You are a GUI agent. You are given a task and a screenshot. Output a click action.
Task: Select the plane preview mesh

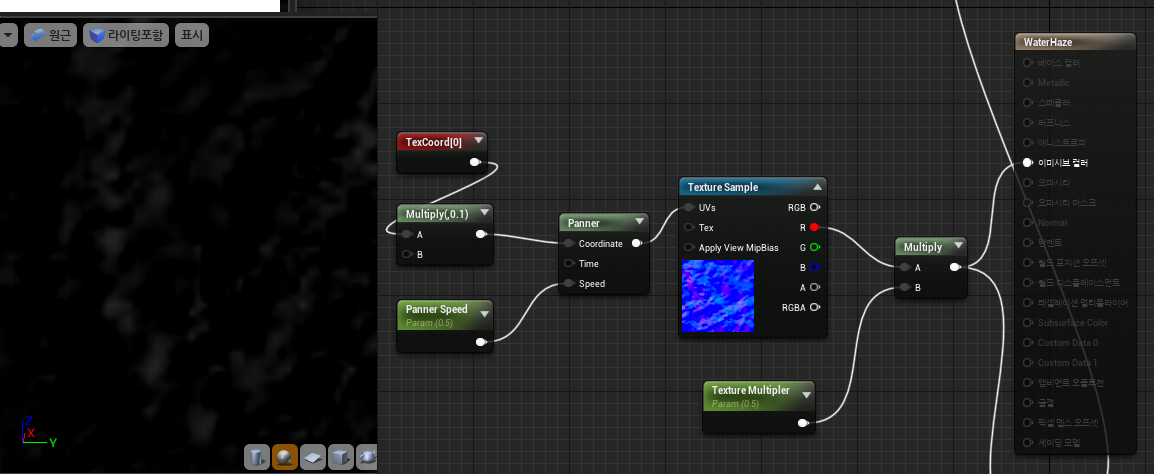(313, 458)
